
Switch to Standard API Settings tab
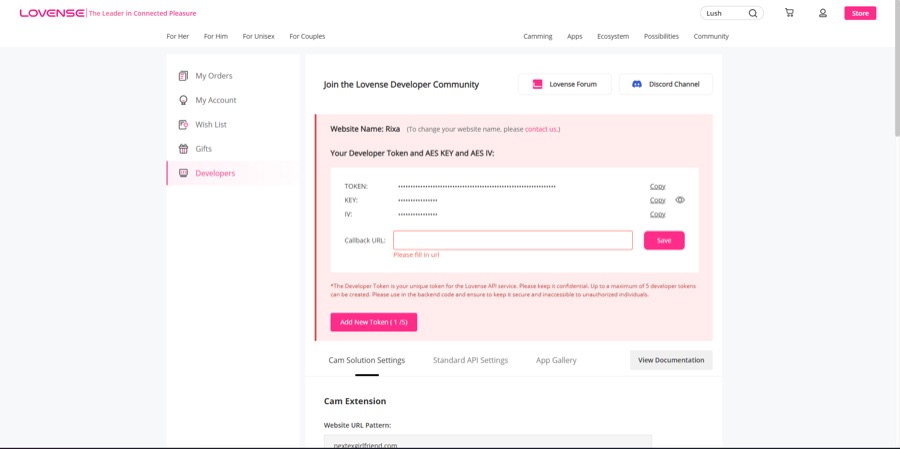point(470,360)
